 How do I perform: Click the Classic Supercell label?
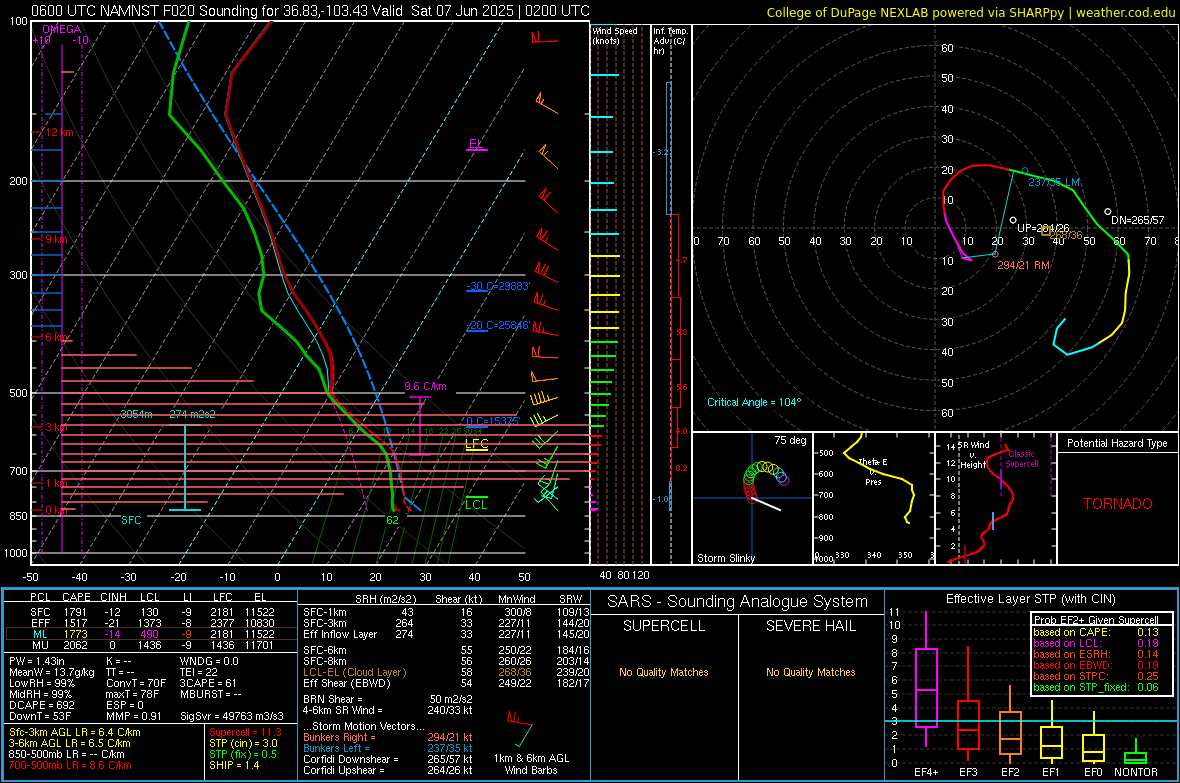coord(1021,459)
